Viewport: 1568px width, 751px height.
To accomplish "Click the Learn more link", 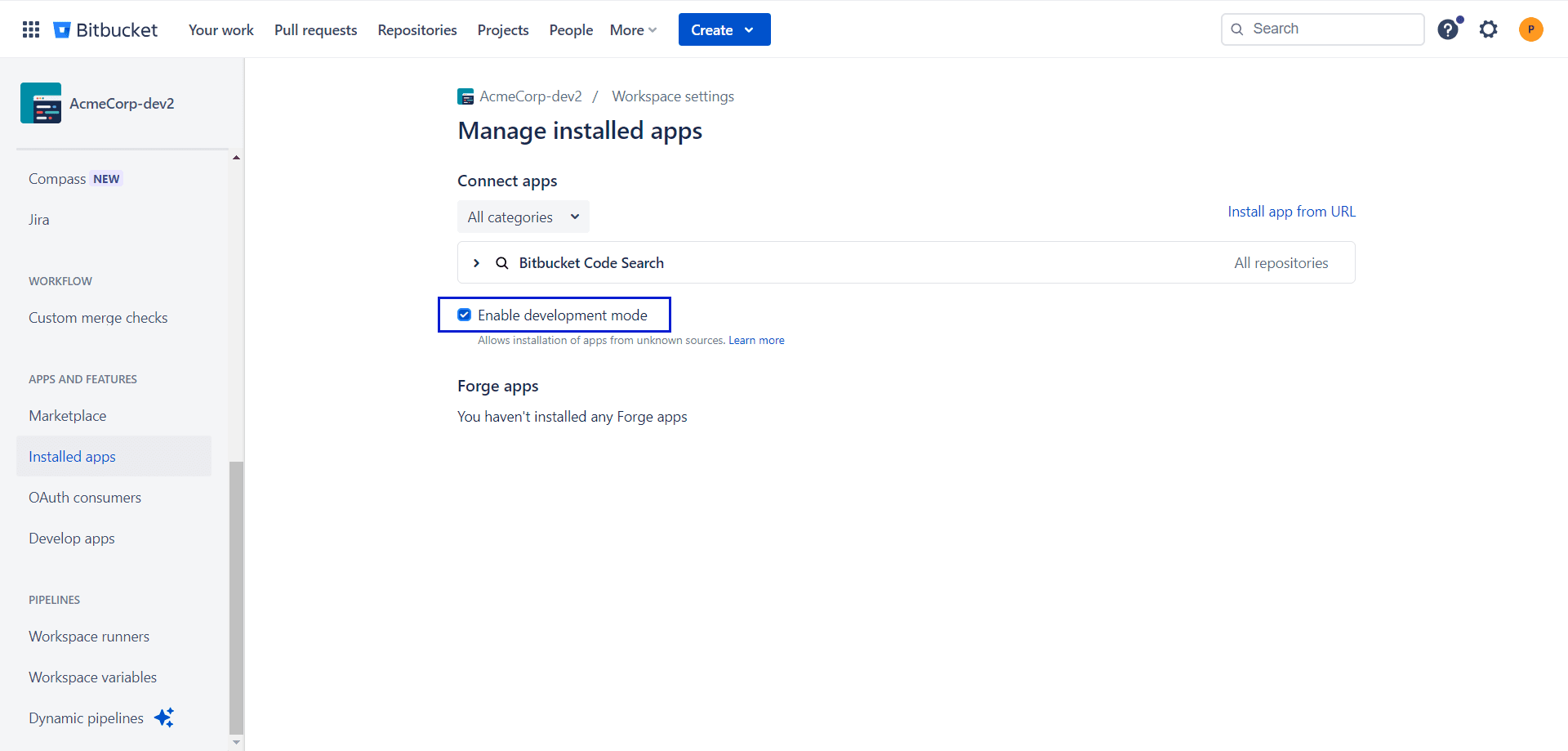I will point(756,340).
